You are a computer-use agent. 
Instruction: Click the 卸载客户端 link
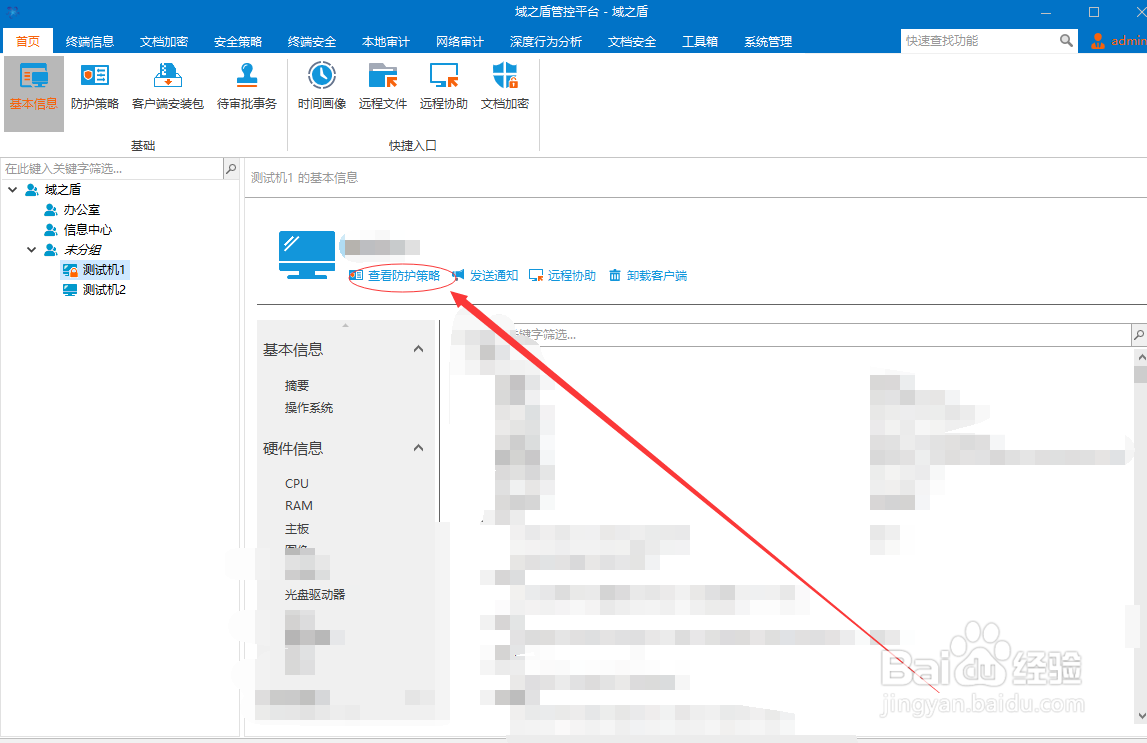[657, 276]
